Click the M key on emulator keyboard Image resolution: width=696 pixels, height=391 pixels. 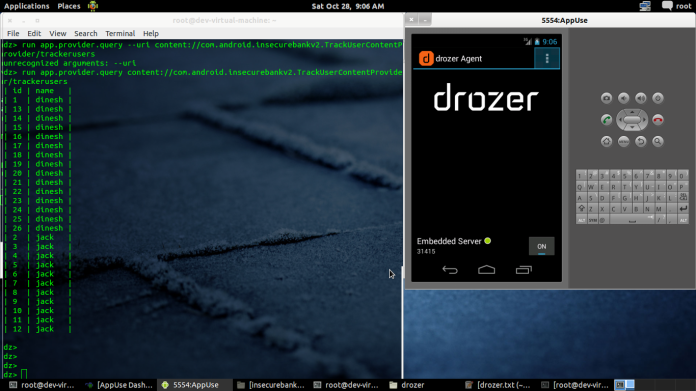(659, 209)
